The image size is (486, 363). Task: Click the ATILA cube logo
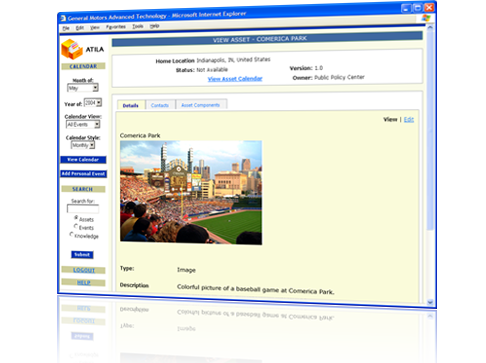tap(72, 49)
